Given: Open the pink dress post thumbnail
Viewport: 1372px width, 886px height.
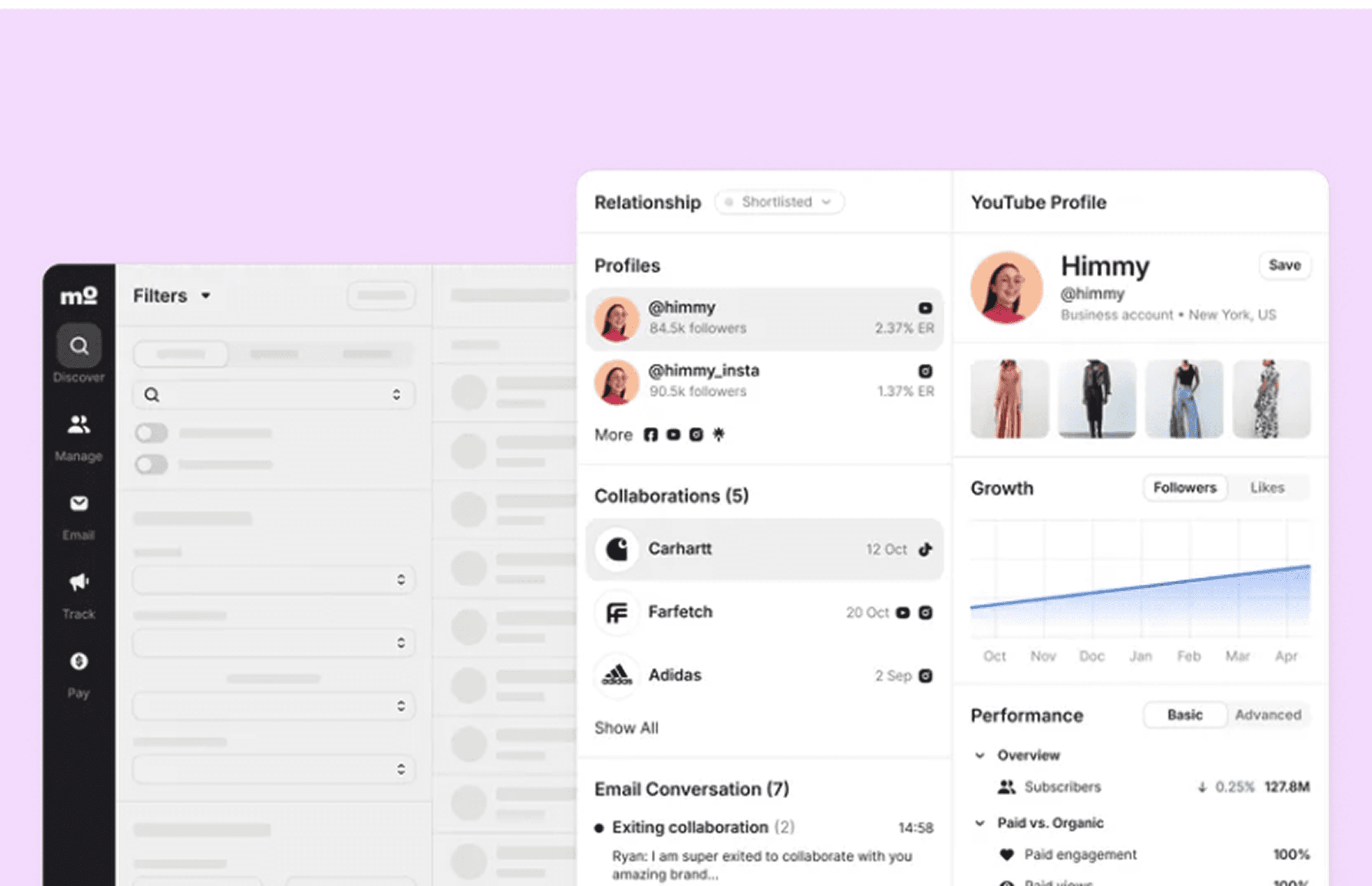Looking at the screenshot, I should tap(1010, 399).
